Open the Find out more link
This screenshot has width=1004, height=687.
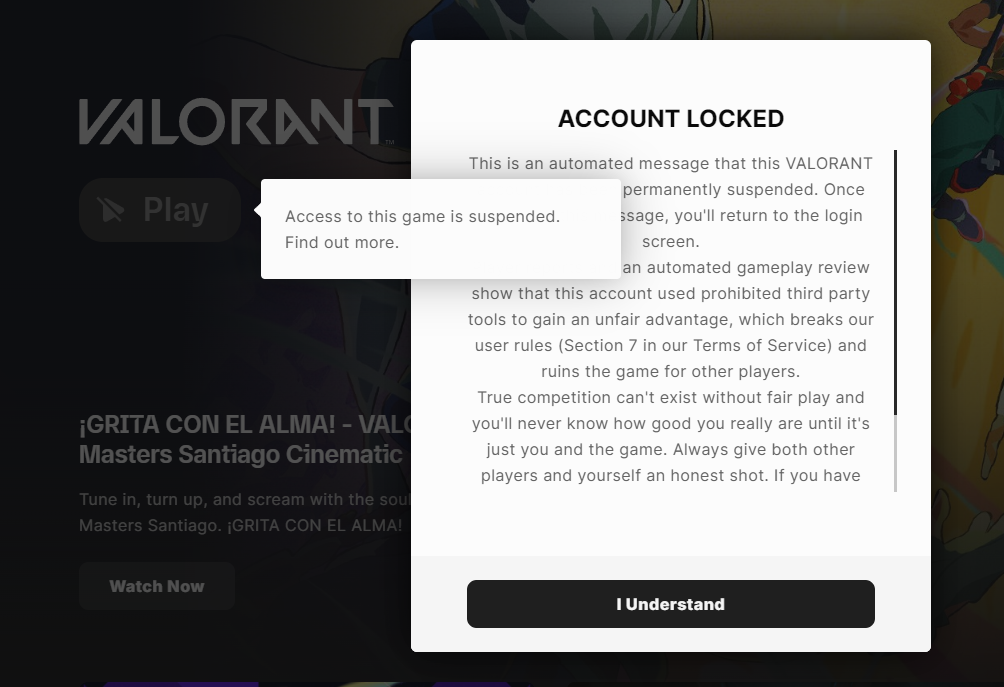[x=341, y=243]
